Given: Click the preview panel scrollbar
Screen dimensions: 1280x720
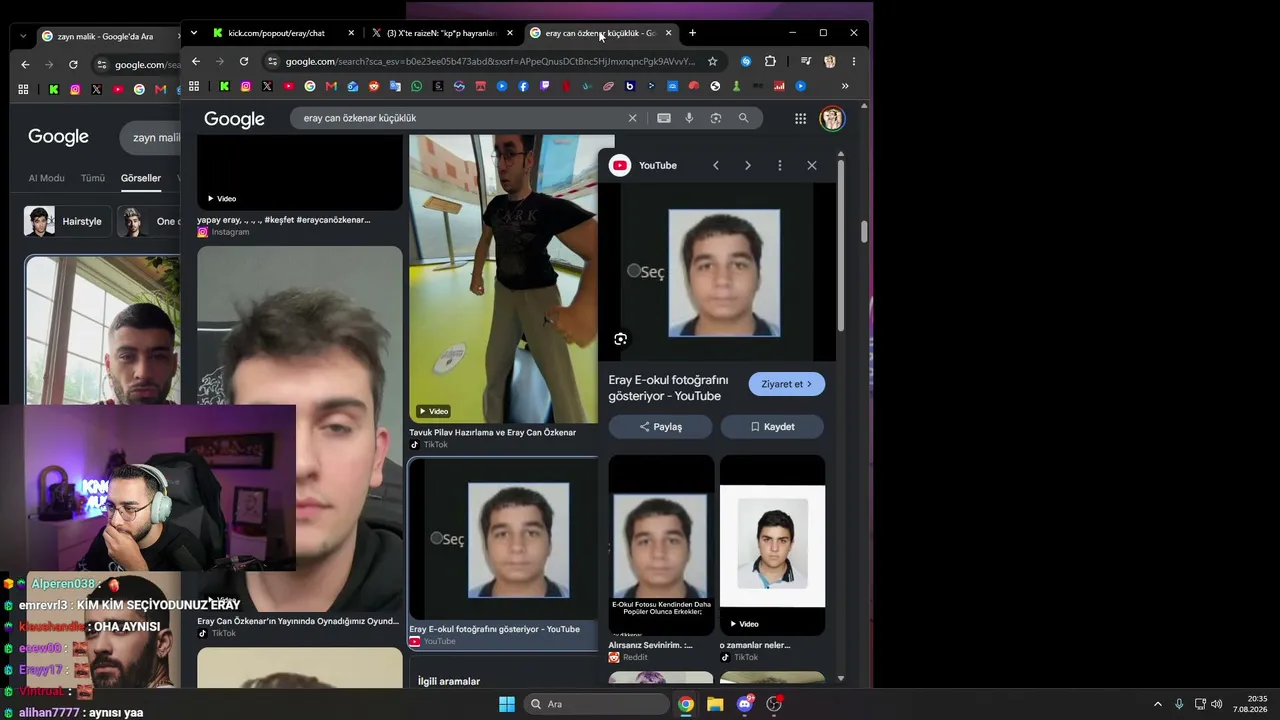Looking at the screenshot, I should [841, 245].
